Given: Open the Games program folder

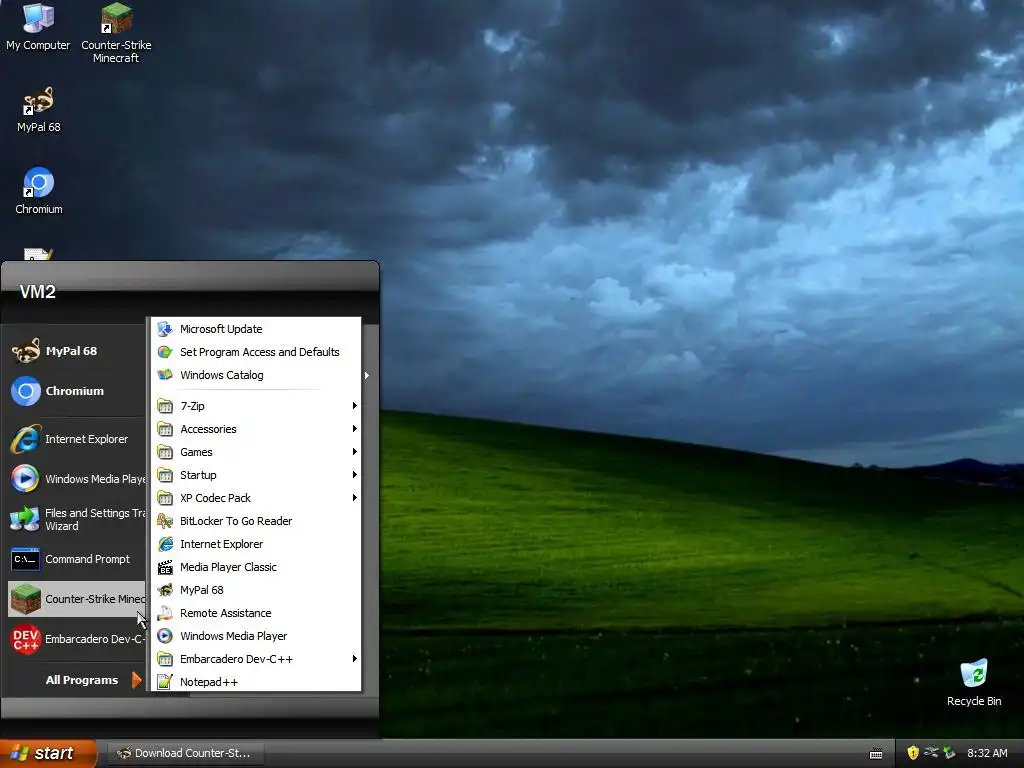Looking at the screenshot, I should pyautogui.click(x=256, y=452).
